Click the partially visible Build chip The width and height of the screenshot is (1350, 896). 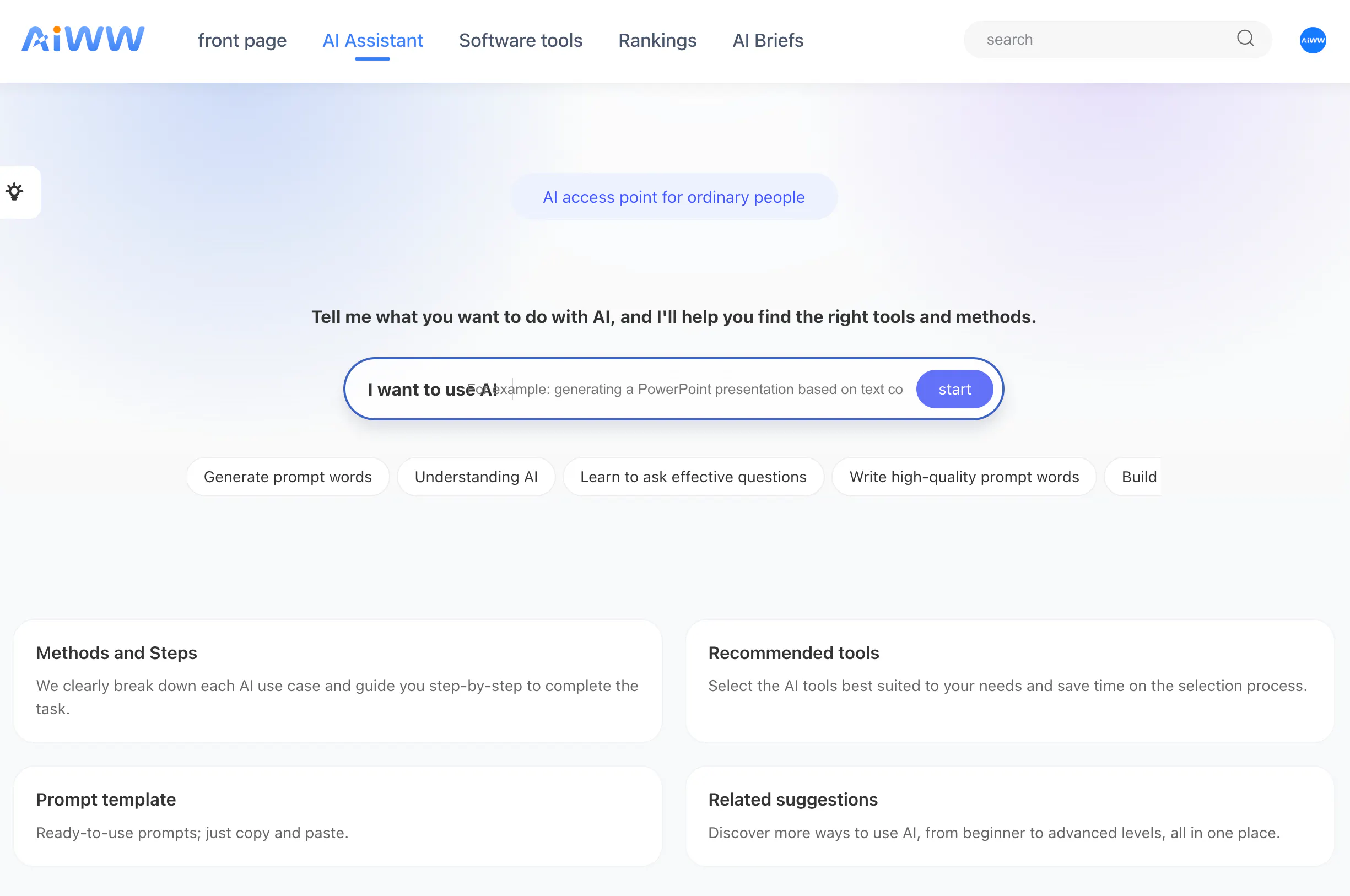pyautogui.click(x=1133, y=477)
